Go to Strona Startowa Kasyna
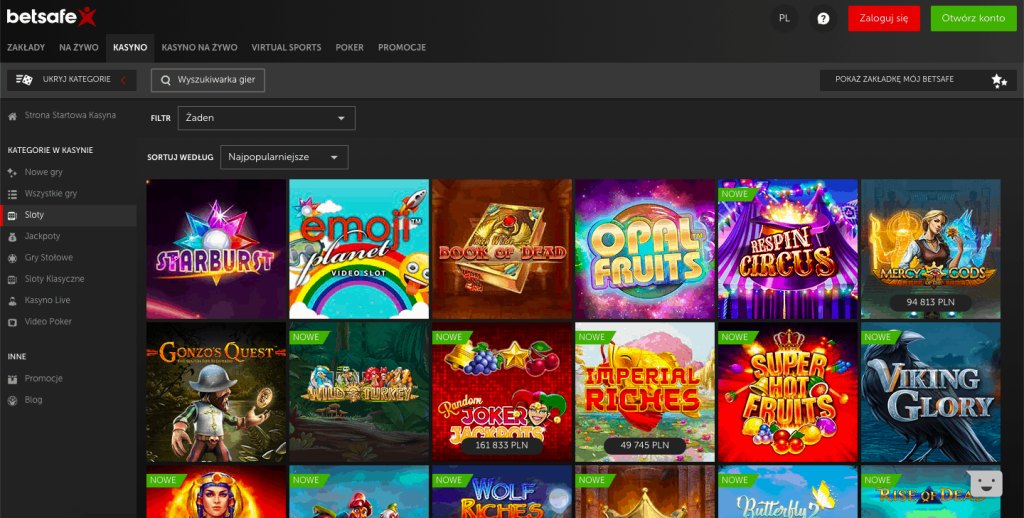 coord(70,116)
